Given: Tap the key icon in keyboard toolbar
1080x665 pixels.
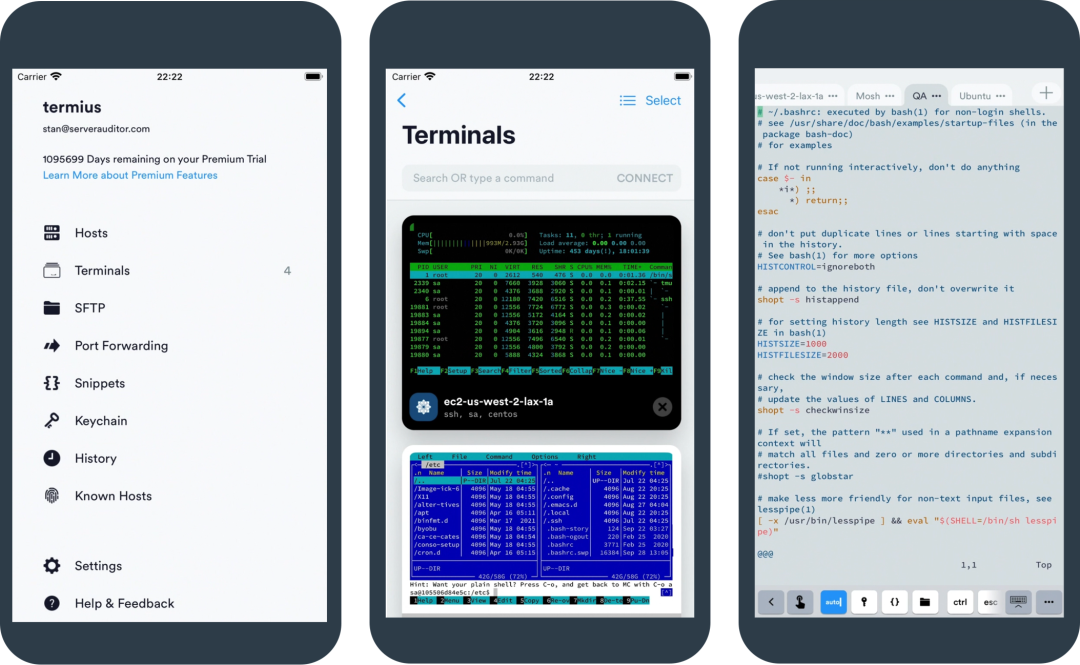Looking at the screenshot, I should [x=863, y=602].
